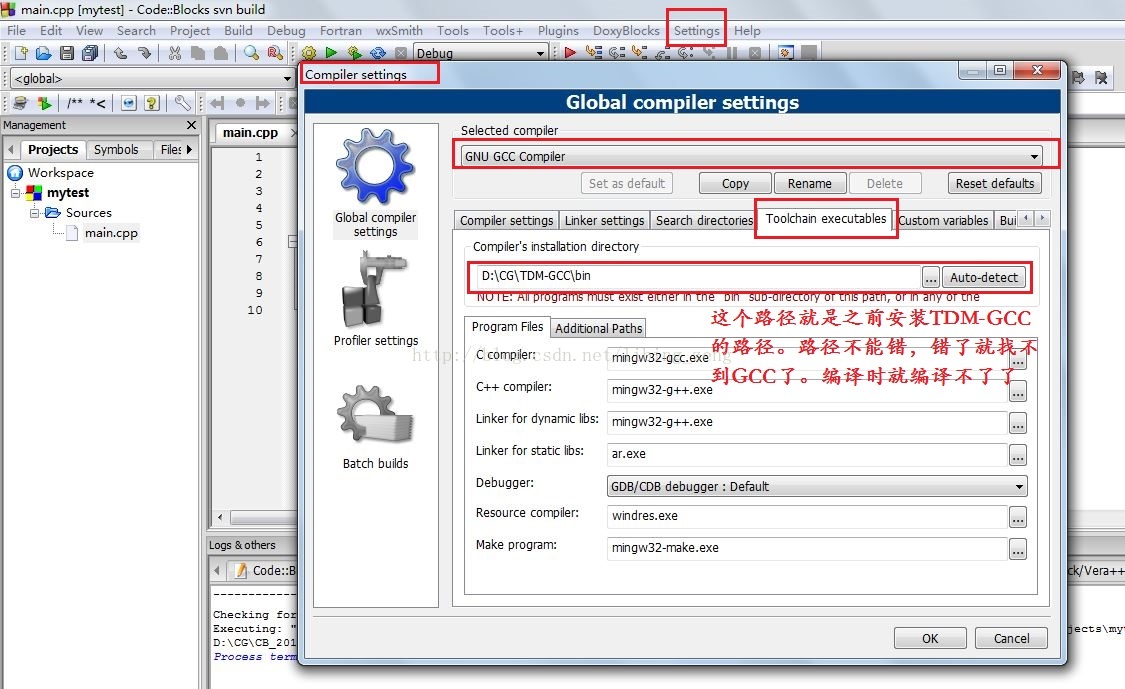Open the Debug build target dropdown
The width and height of the screenshot is (1125, 689).
[481, 53]
